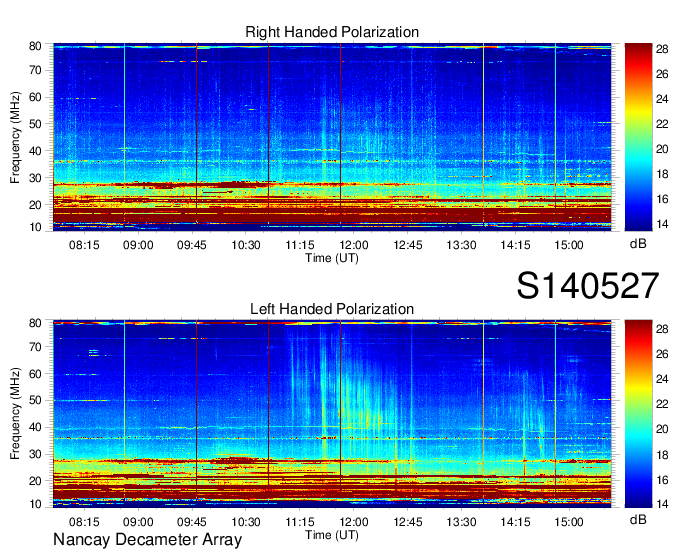Screen dimensions: 680x552
Task: Click the 14:15 time tick of Right Handed plot
Action: 515,245
